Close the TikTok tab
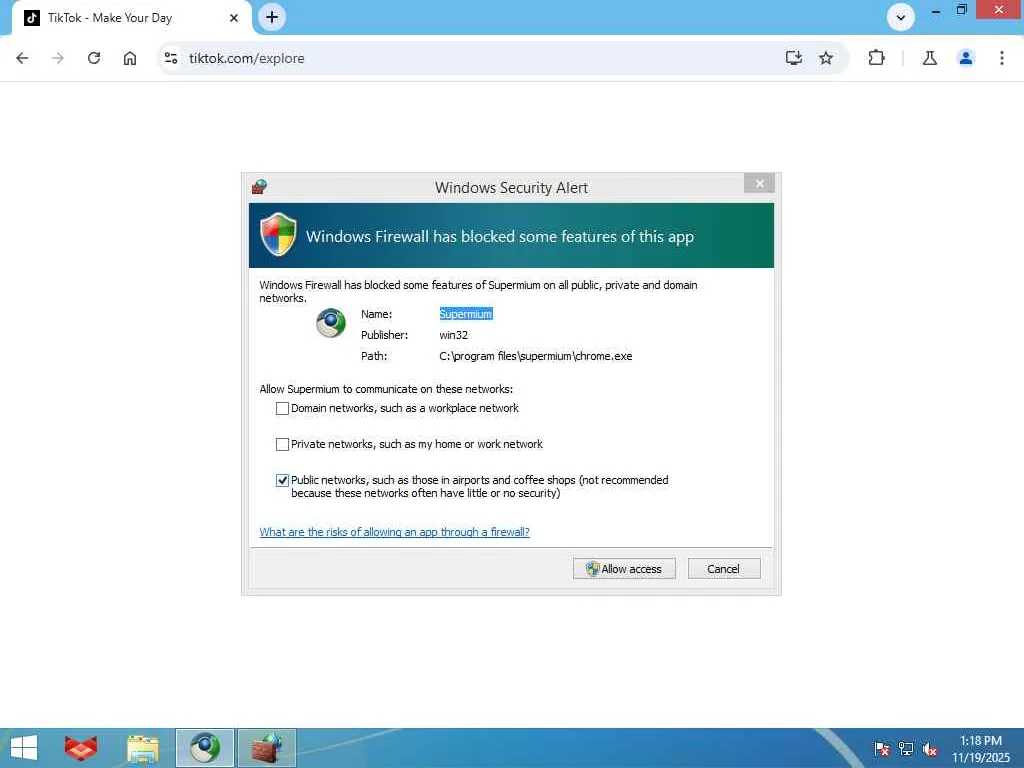1024x768 pixels. pos(234,18)
